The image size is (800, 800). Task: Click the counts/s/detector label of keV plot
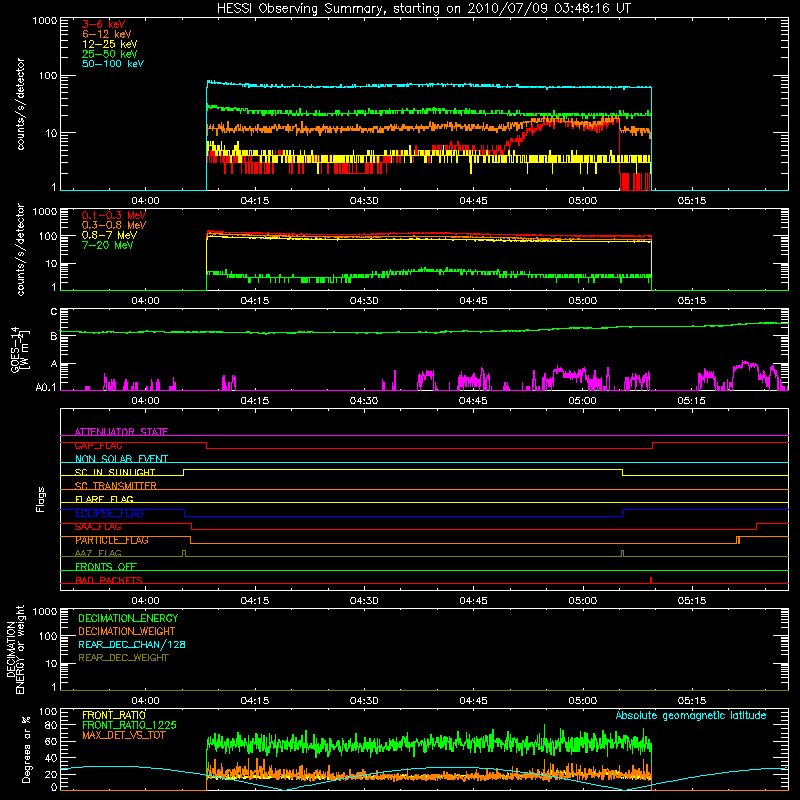20,104
